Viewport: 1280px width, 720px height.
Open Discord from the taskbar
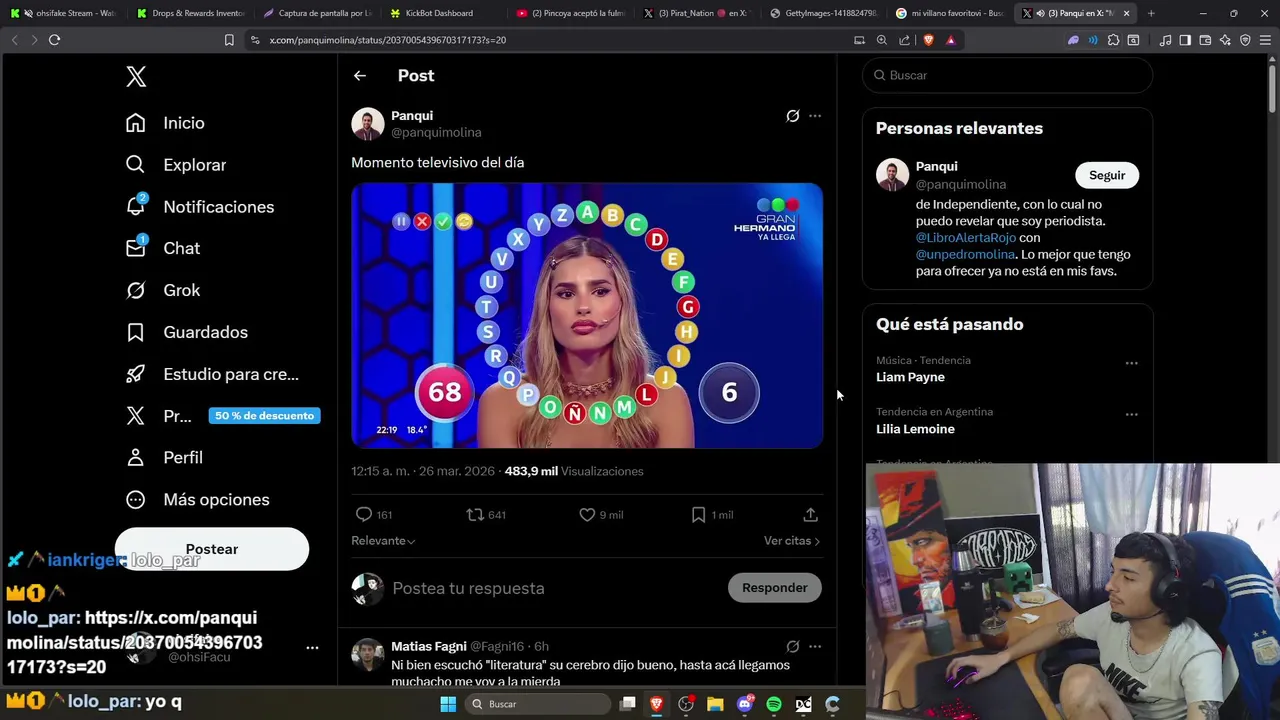coord(745,704)
